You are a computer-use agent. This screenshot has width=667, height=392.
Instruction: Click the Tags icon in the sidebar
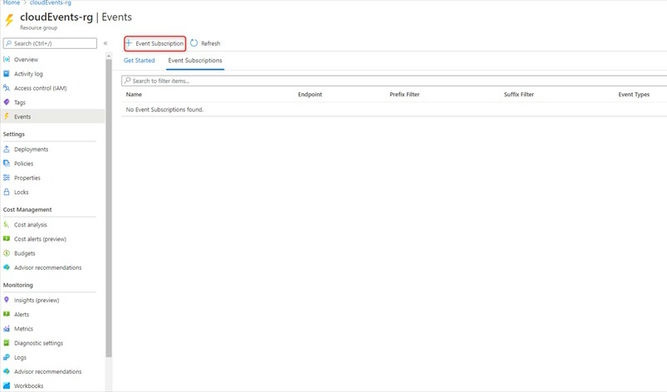coord(6,102)
